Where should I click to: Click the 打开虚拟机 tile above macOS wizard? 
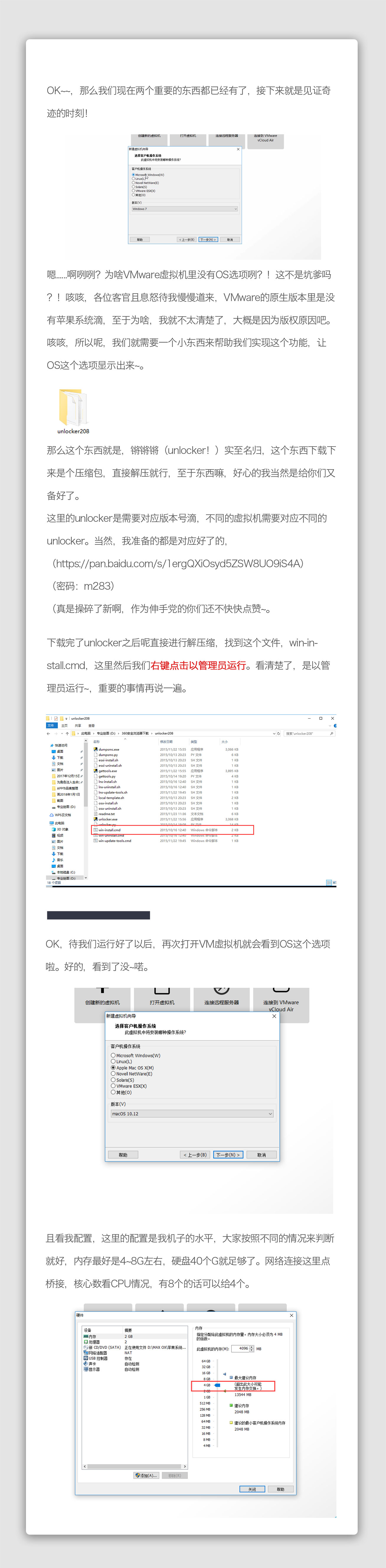[x=162, y=1003]
